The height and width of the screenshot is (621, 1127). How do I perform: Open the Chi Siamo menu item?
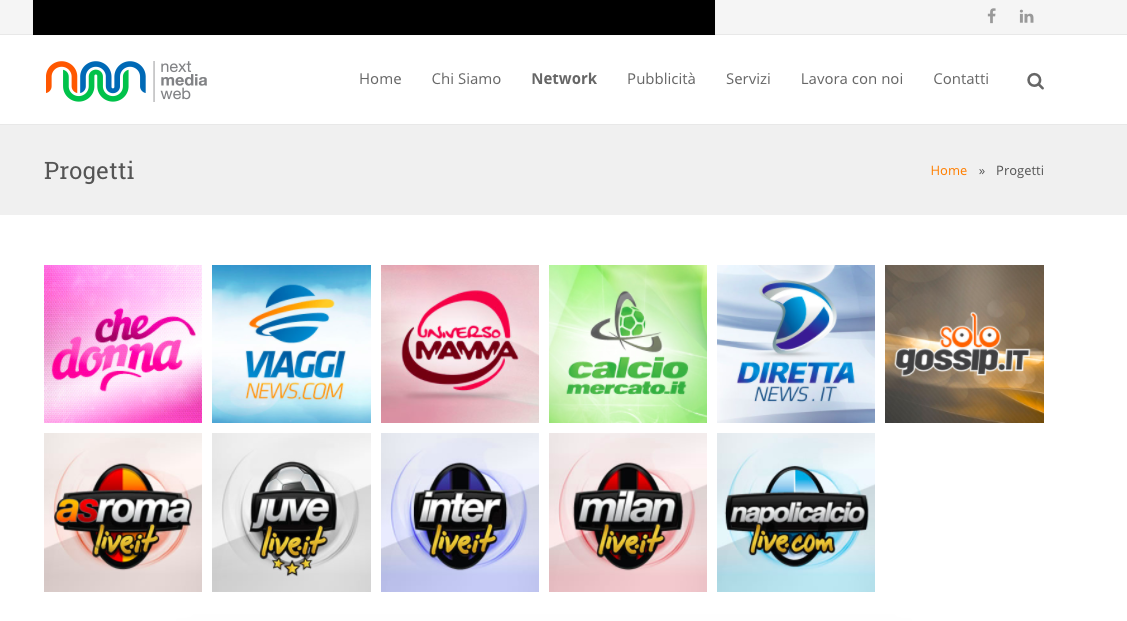(x=466, y=79)
